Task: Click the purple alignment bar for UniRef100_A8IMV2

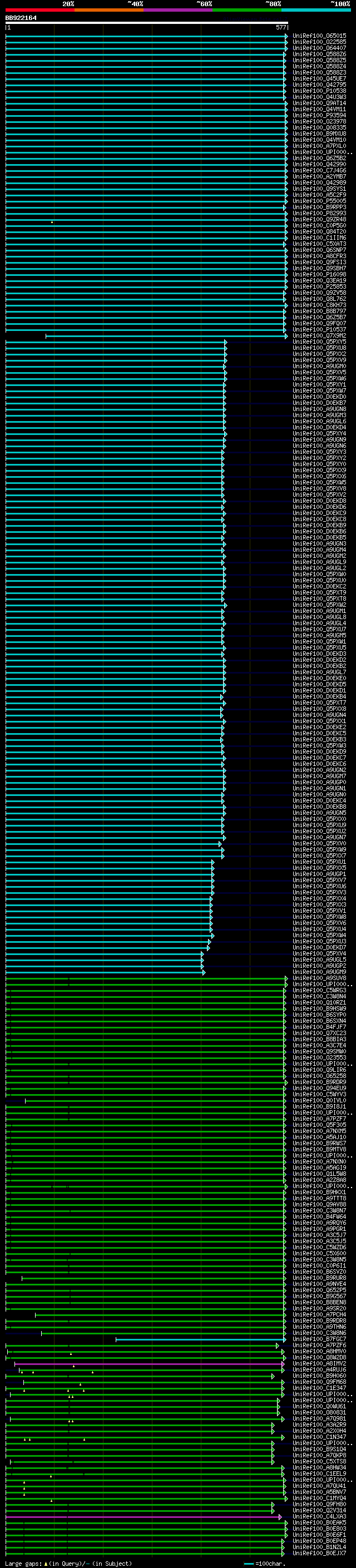Action: (x=149, y=1364)
